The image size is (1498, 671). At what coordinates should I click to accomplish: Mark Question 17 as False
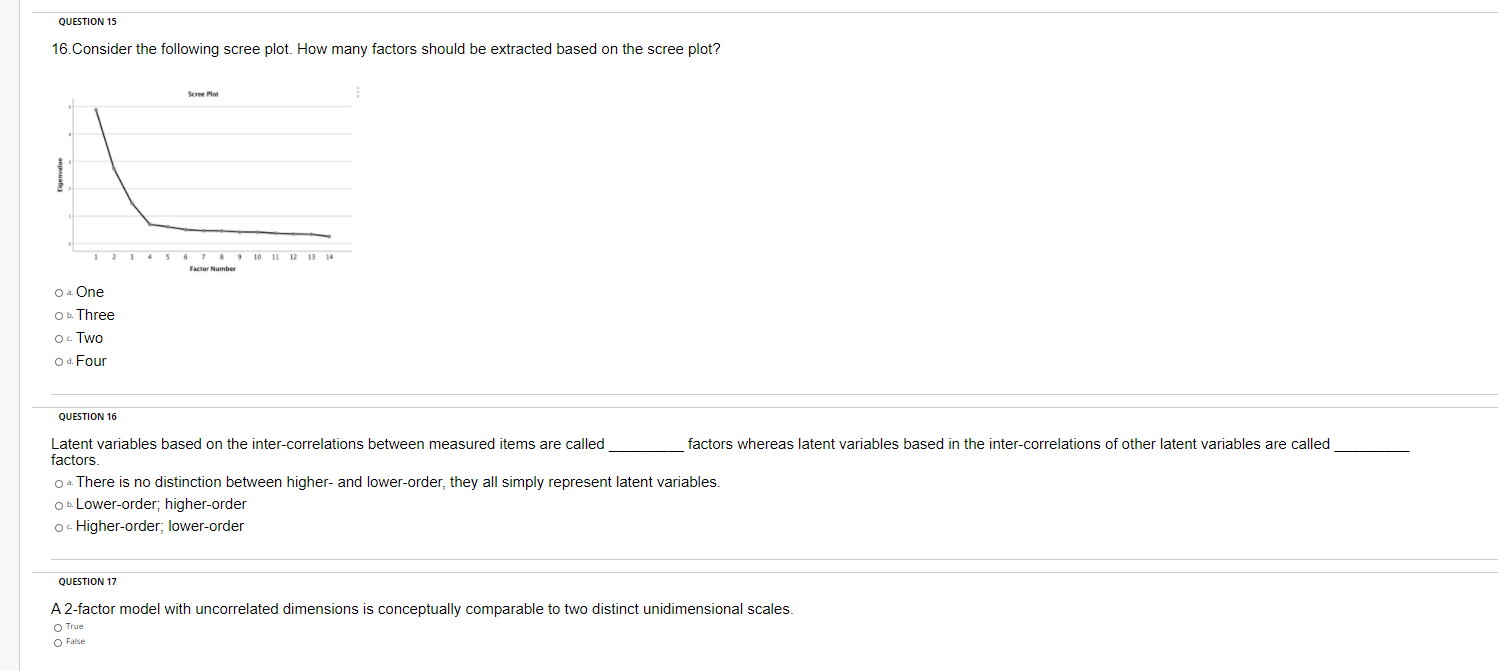pos(58,641)
